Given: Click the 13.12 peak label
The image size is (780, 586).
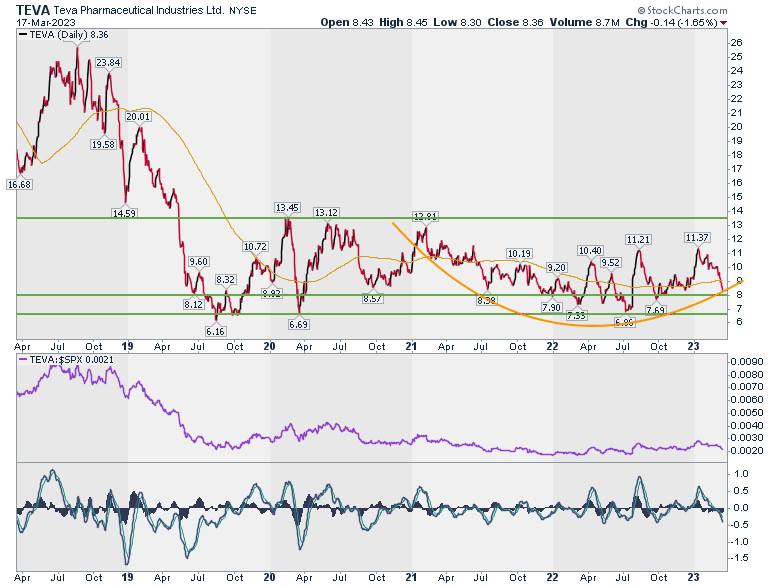Looking at the screenshot, I should tap(326, 212).
